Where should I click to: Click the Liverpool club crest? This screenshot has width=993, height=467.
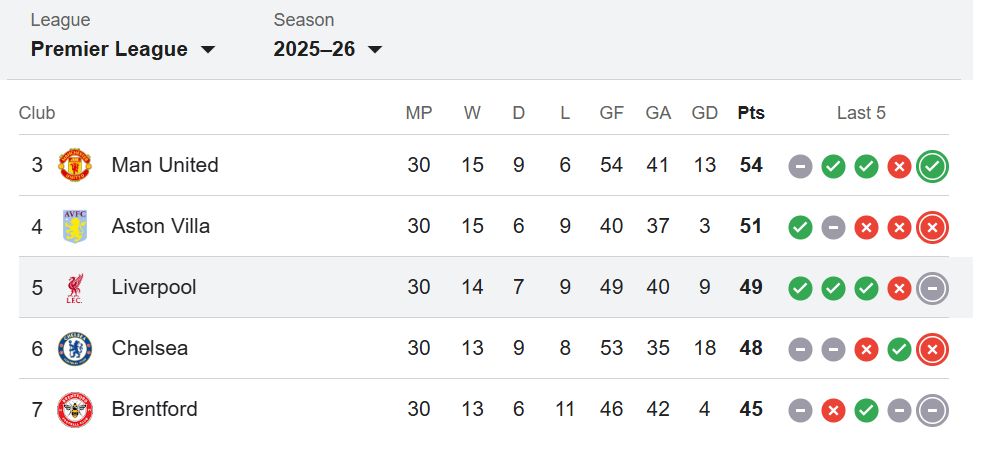75,288
